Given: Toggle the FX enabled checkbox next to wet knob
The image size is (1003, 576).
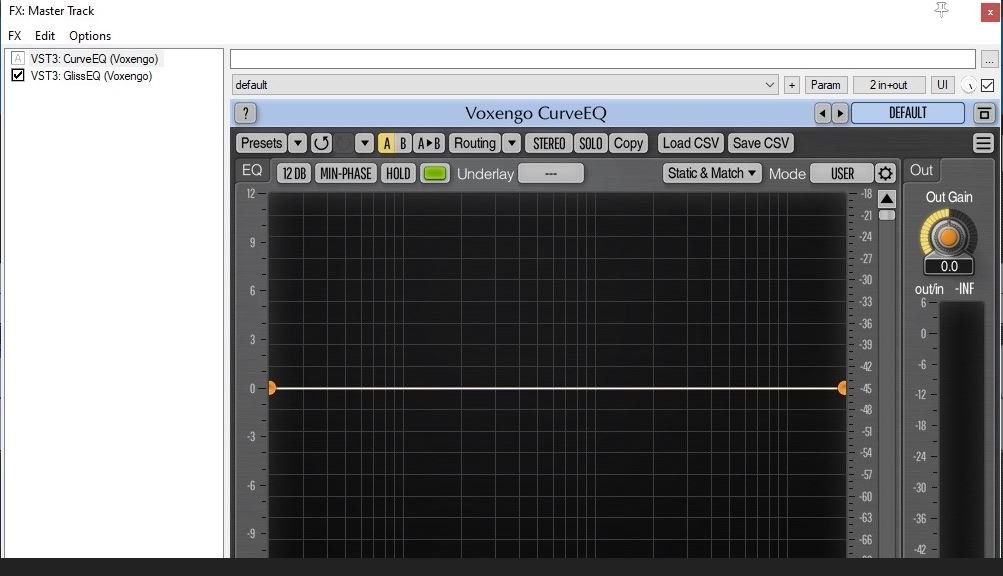Looking at the screenshot, I should [x=988, y=85].
